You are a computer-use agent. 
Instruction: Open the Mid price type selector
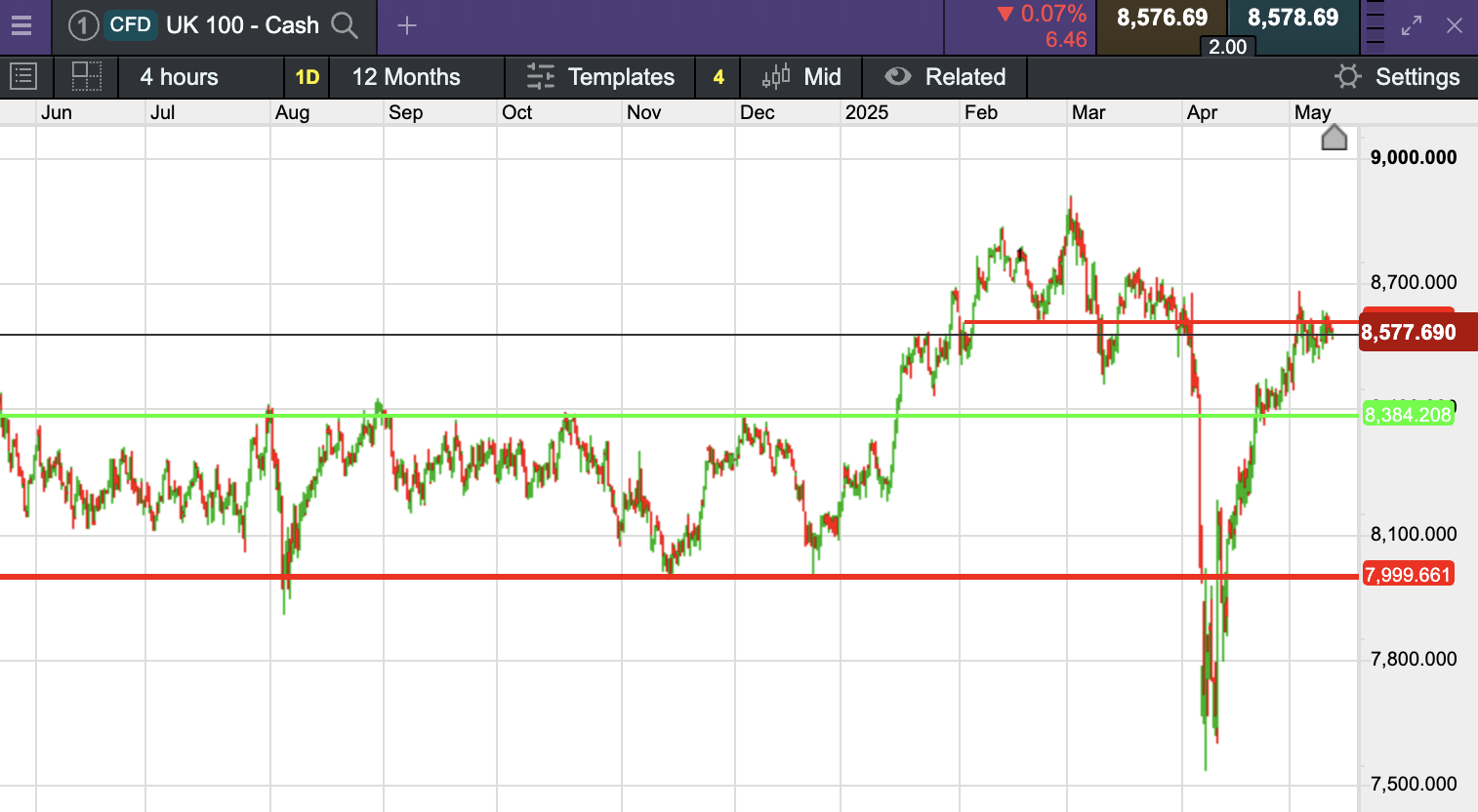[801, 77]
